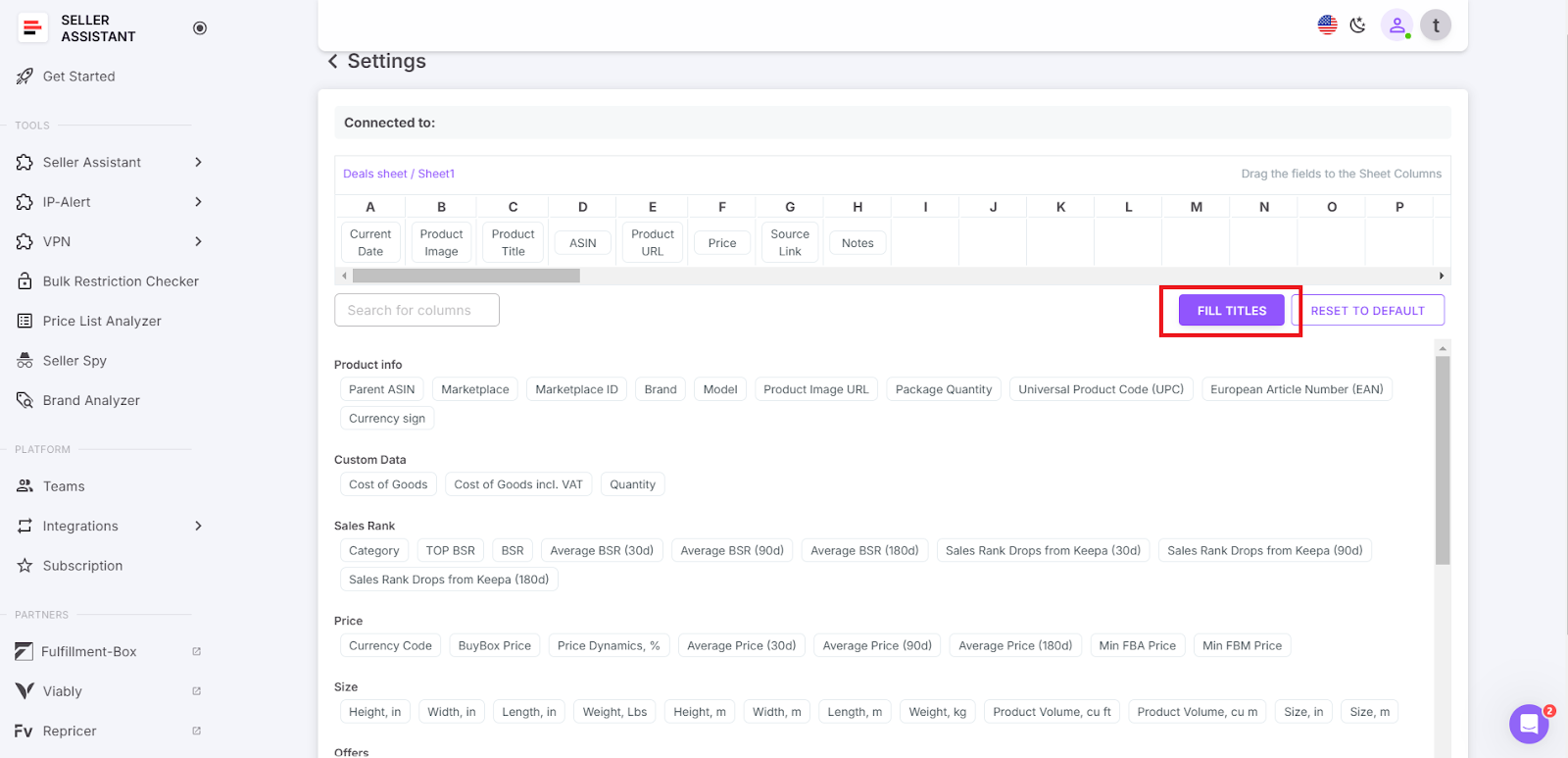
Task: Select the Min FBA Price chip
Action: click(1138, 645)
